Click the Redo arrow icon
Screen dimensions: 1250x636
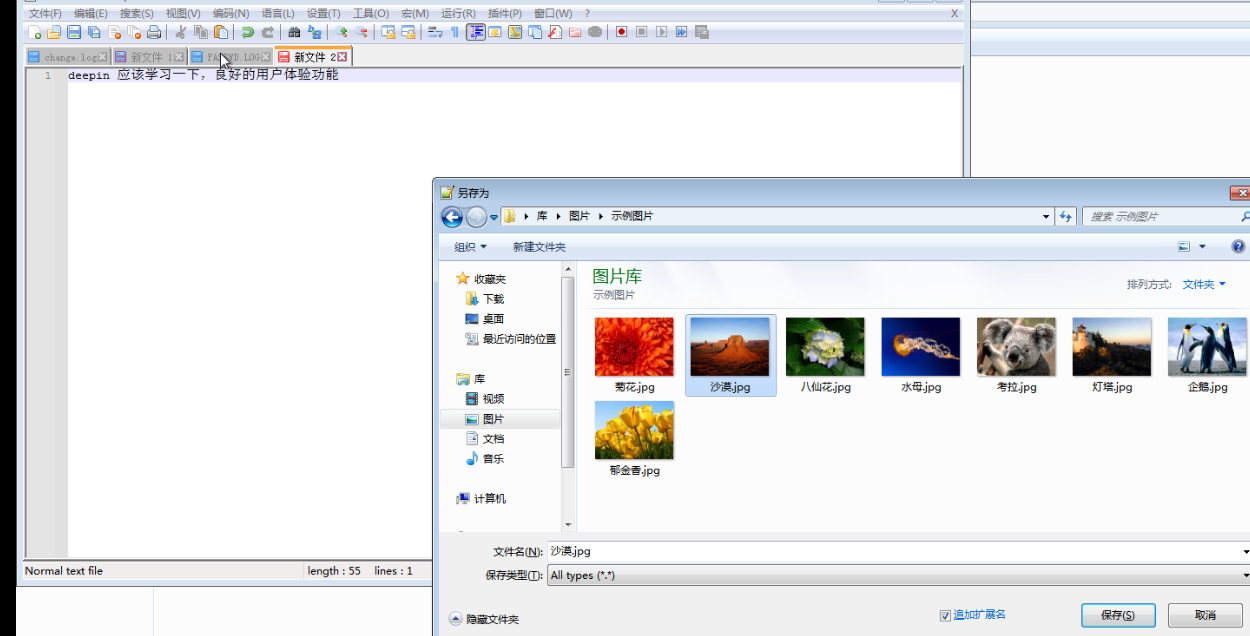(x=268, y=32)
